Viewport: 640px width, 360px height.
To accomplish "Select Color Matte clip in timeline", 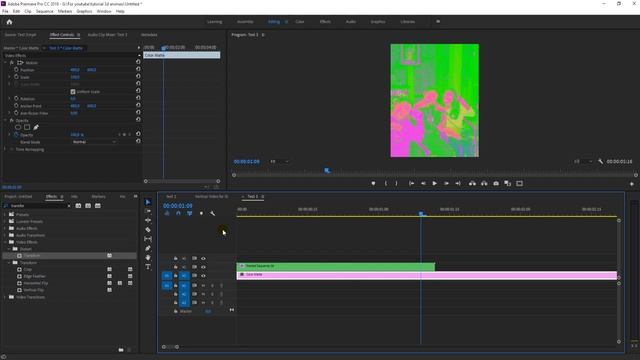I will click(x=427, y=276).
